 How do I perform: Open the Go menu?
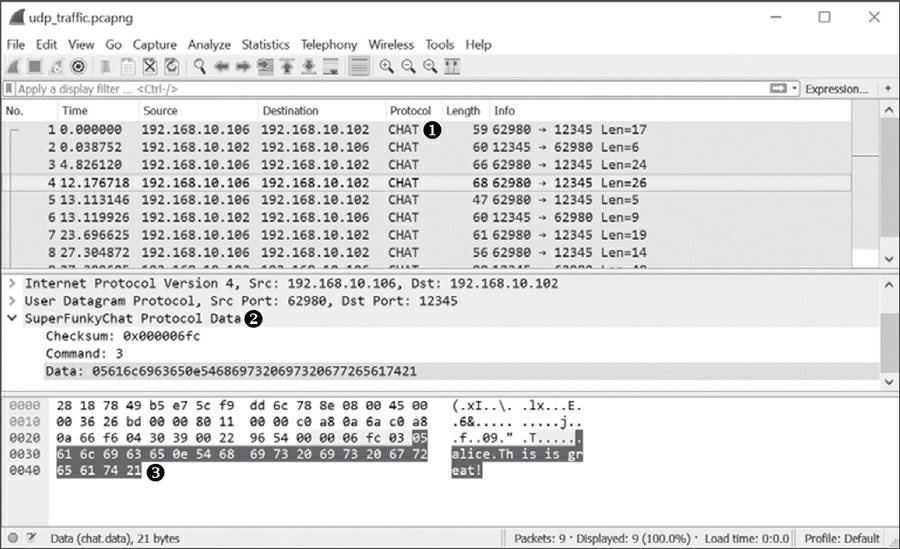coord(113,45)
